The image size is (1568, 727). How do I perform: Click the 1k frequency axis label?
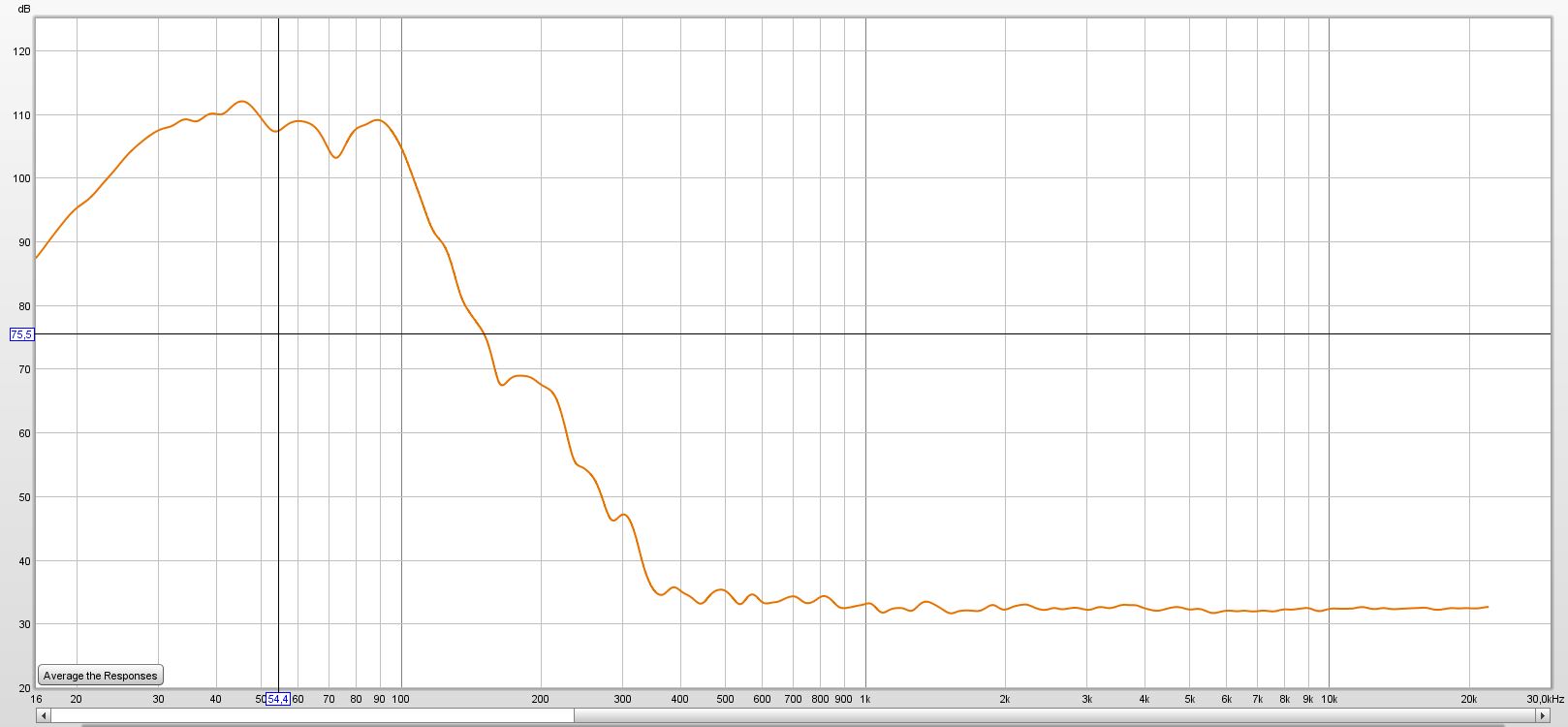pyautogui.click(x=865, y=699)
